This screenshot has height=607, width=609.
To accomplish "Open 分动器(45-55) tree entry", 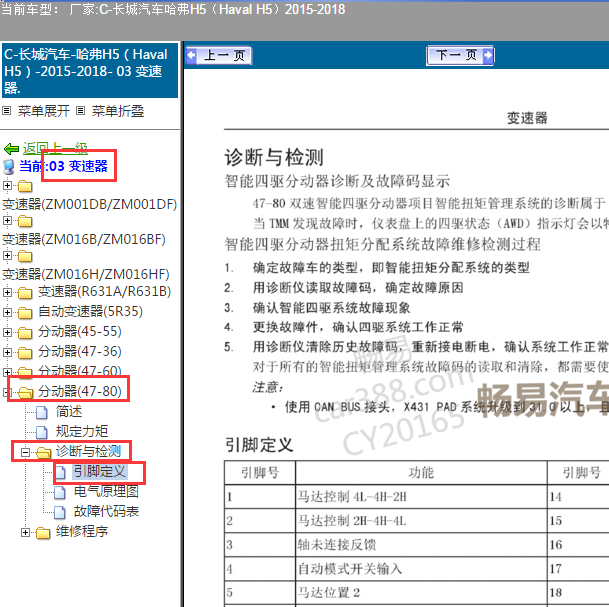I will [80, 332].
